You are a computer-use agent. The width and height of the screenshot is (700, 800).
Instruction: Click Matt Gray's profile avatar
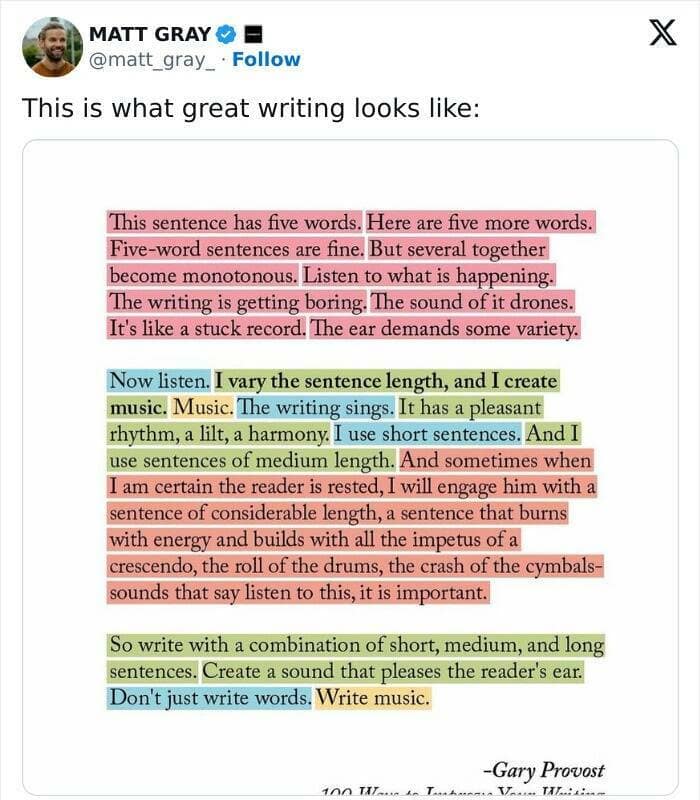pyautogui.click(x=52, y=46)
